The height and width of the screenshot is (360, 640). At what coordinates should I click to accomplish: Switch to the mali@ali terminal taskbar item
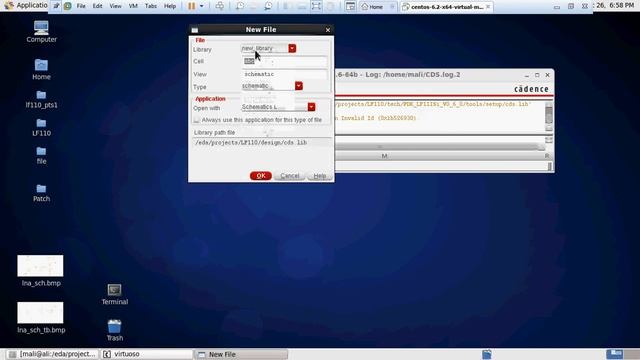pos(53,354)
